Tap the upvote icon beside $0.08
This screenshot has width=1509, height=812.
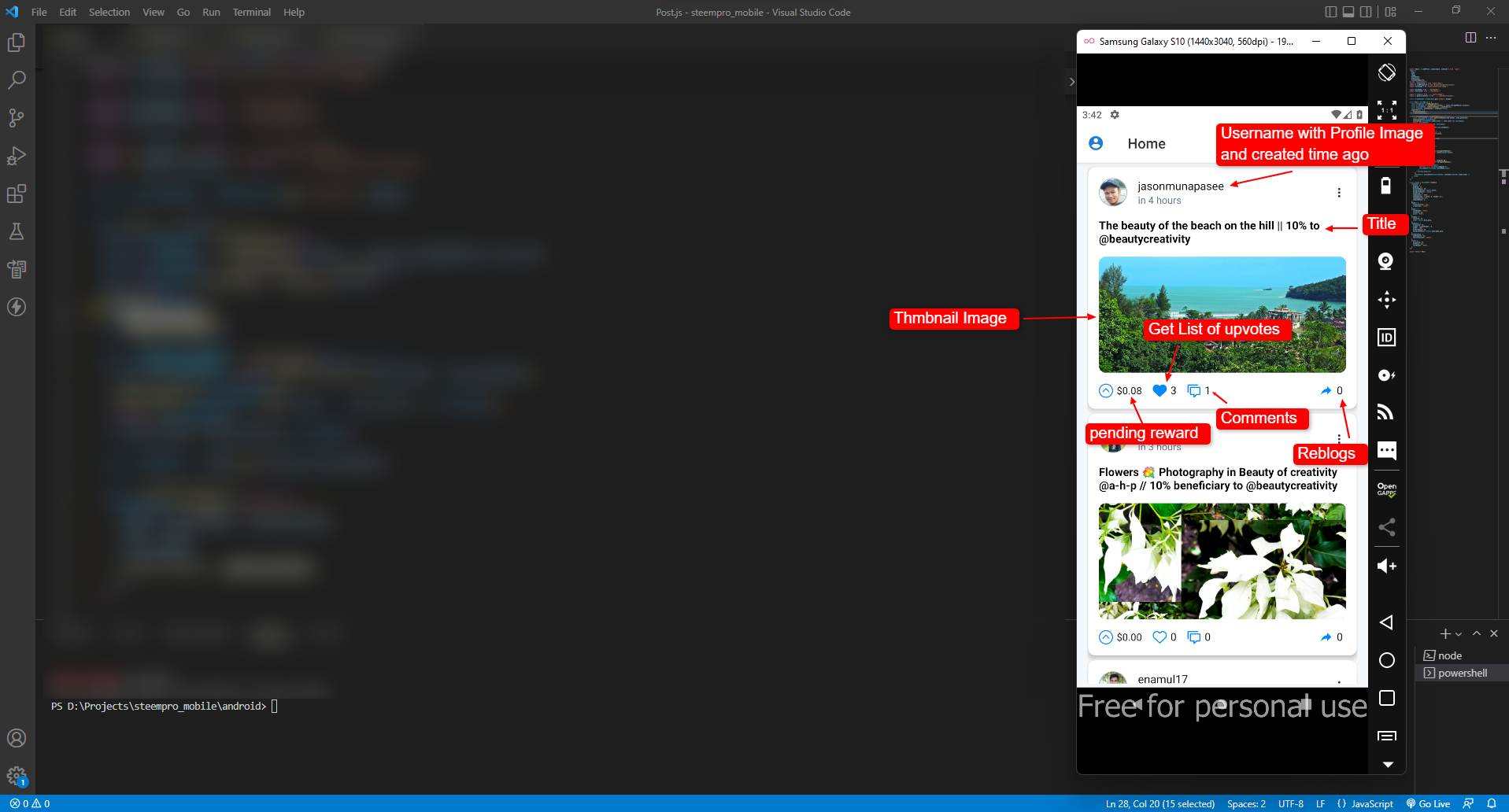(1106, 391)
